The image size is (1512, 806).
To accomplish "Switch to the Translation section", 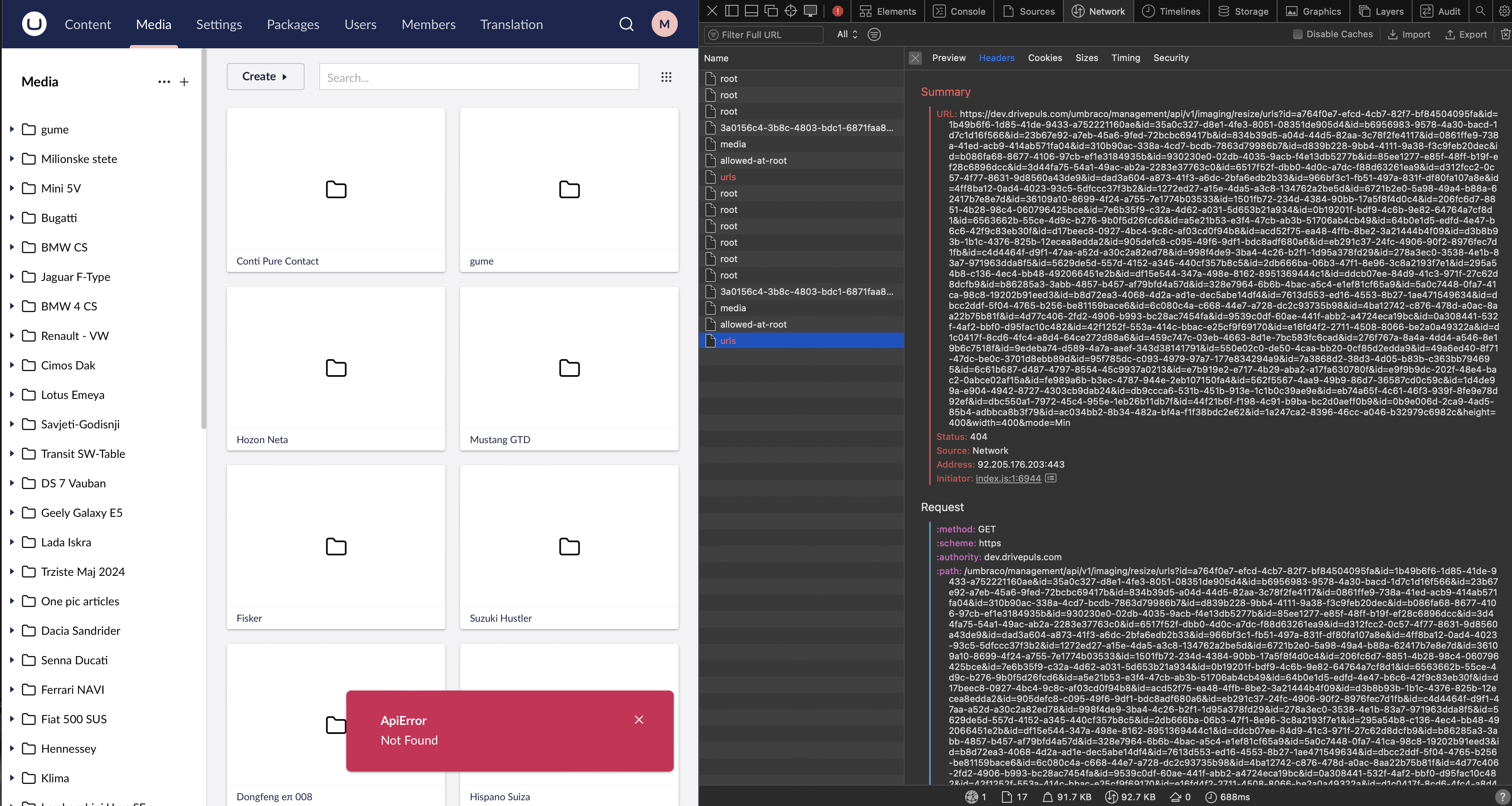I will click(511, 24).
